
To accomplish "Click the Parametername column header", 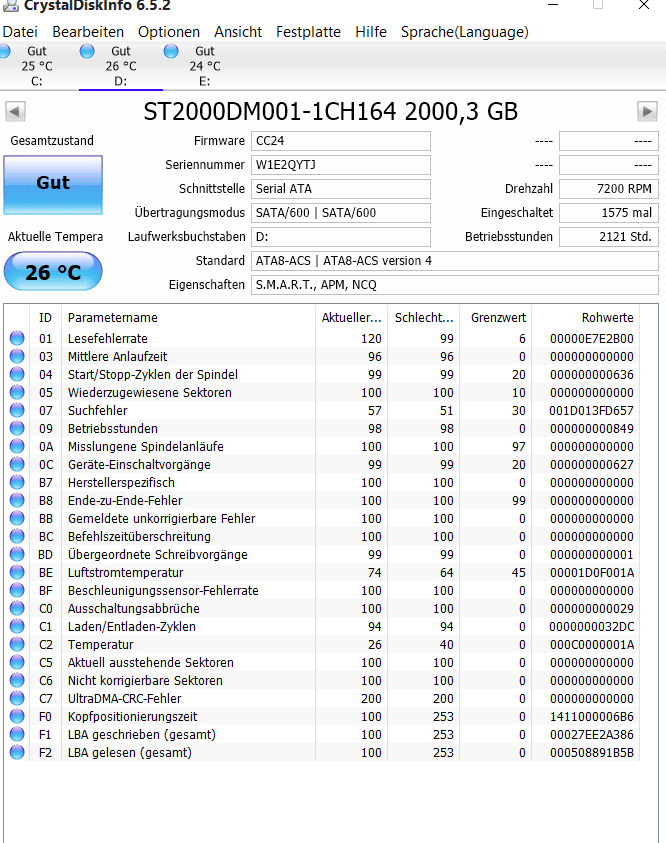I will [188, 318].
